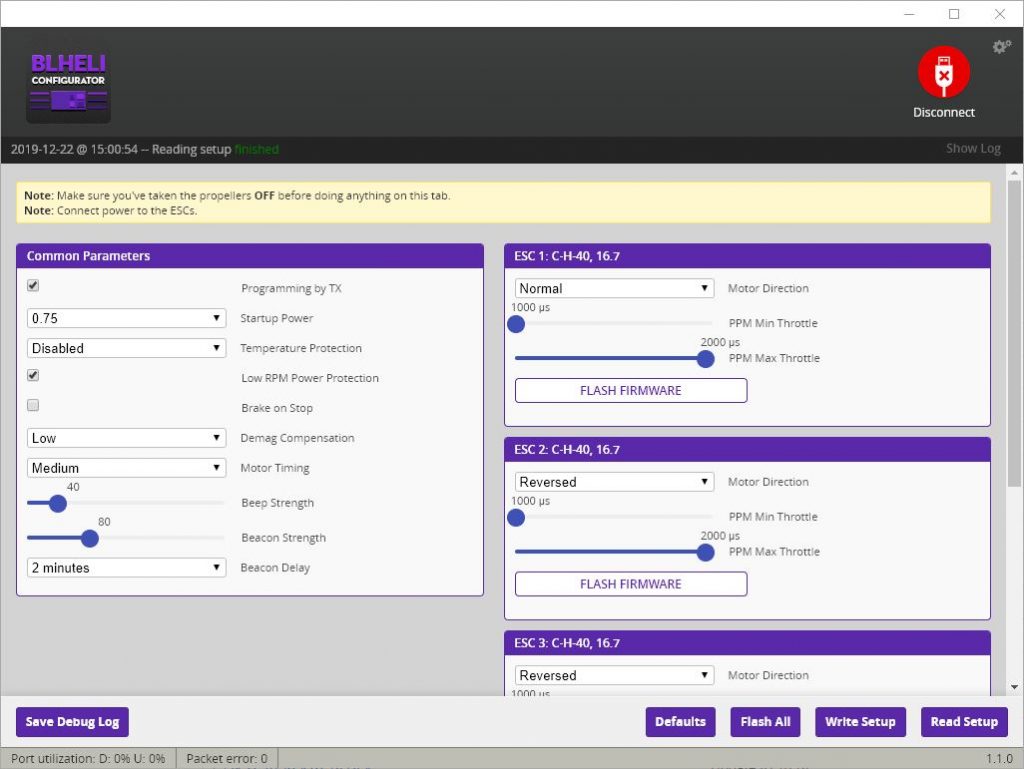Open the Show Log link
Viewport: 1024px width, 769px height.
(x=973, y=149)
